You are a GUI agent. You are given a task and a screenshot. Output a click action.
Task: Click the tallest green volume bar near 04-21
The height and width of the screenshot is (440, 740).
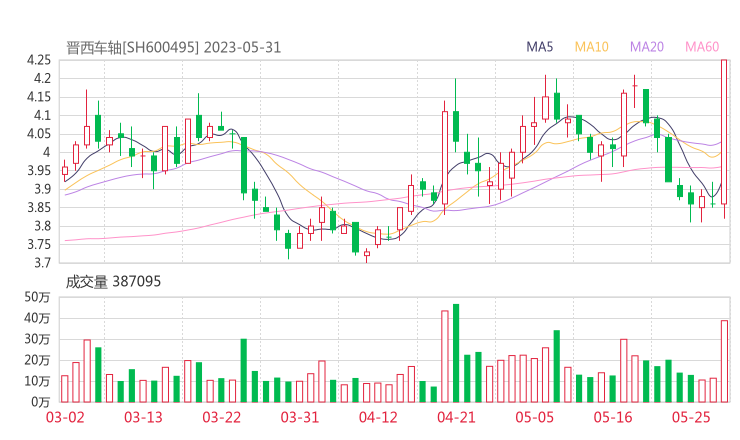456,353
